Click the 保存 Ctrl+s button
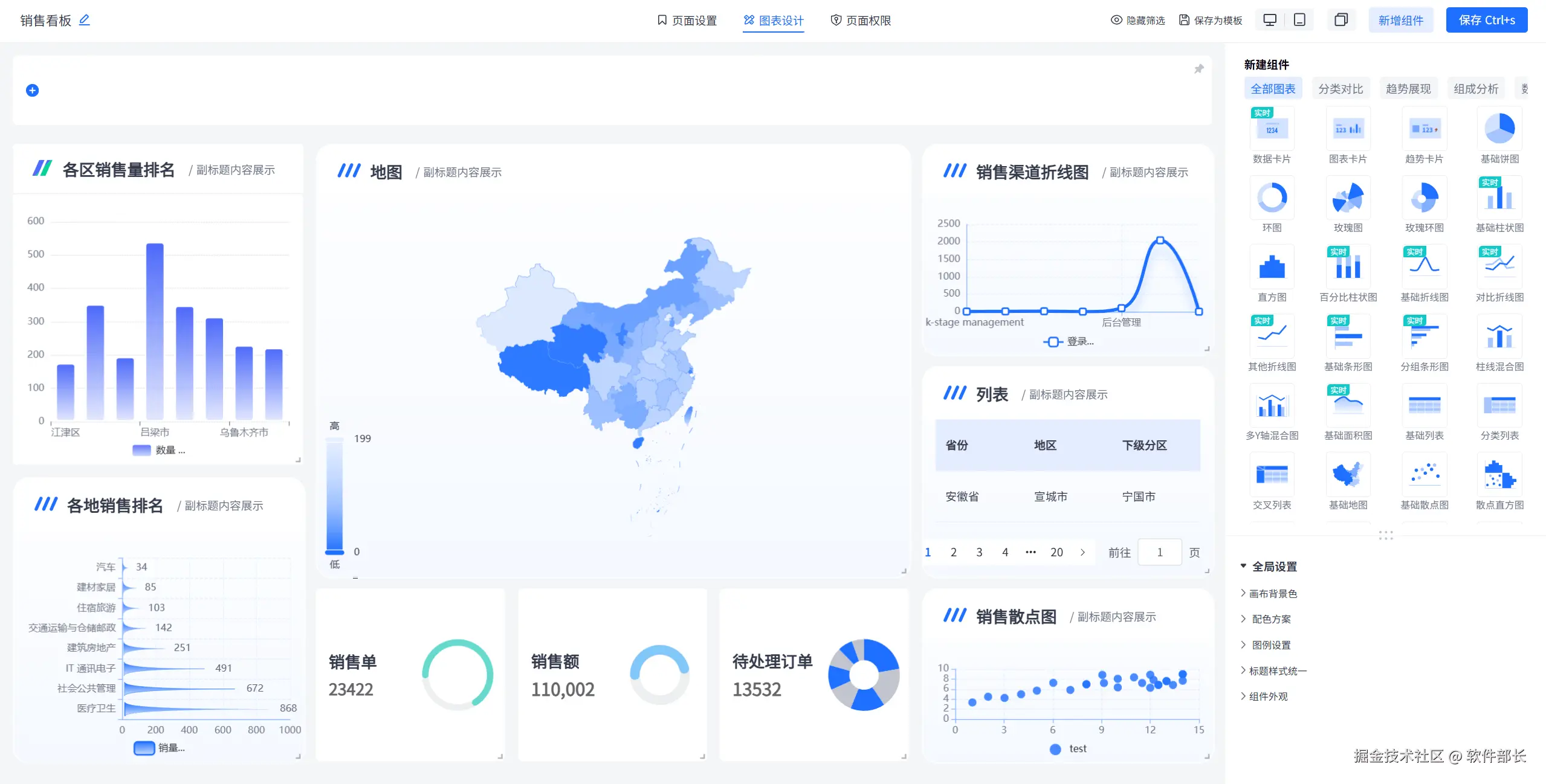Image resolution: width=1546 pixels, height=784 pixels. pyautogui.click(x=1486, y=20)
